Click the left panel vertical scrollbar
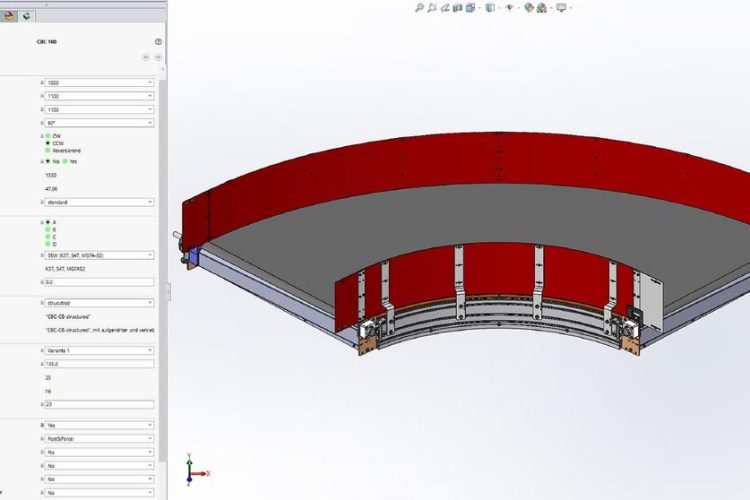Image resolution: width=750 pixels, height=500 pixels. click(163, 250)
